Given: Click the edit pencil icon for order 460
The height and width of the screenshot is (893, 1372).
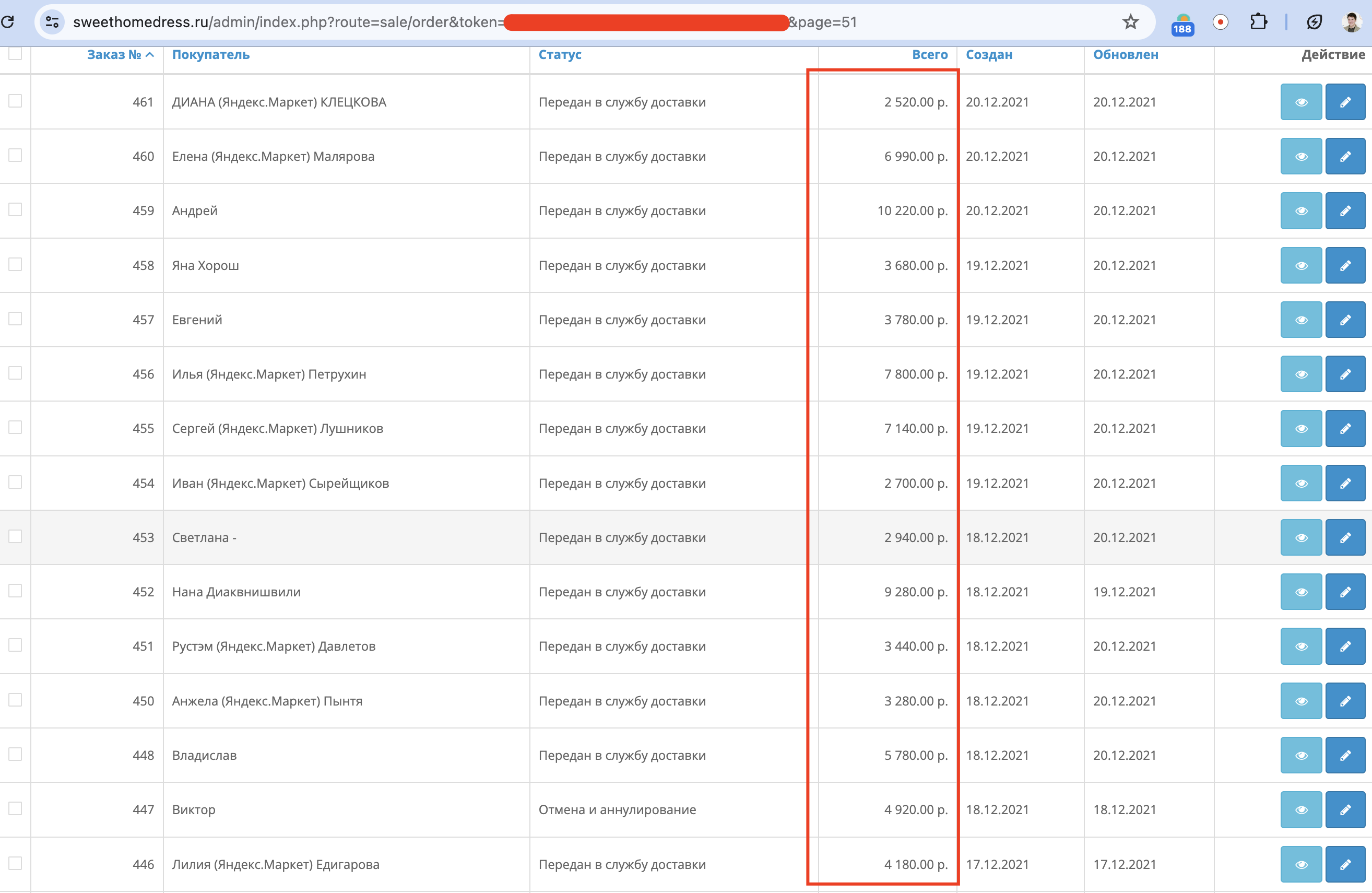Looking at the screenshot, I should click(x=1344, y=156).
